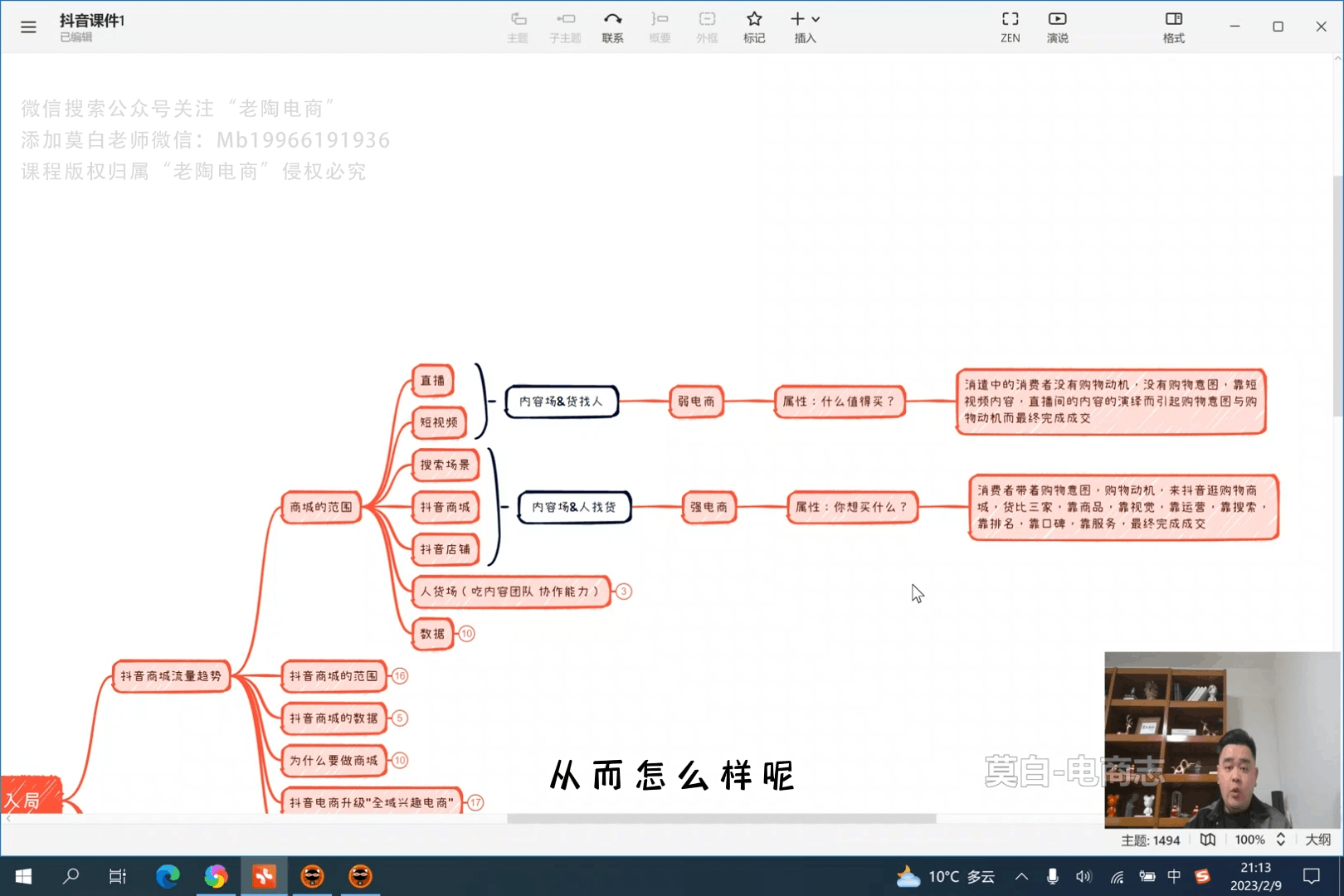Select the 联系 relationship tool
This screenshot has height=896, width=1344.
click(612, 27)
